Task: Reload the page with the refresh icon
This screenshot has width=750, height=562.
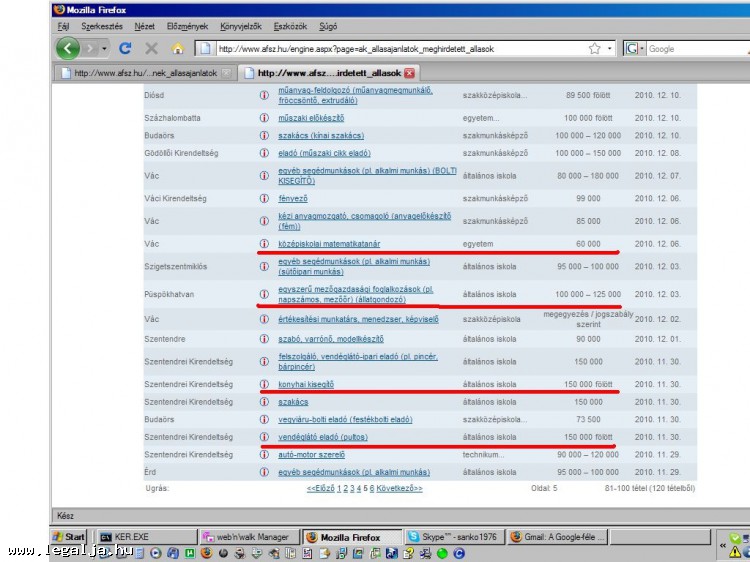Action: point(125,48)
